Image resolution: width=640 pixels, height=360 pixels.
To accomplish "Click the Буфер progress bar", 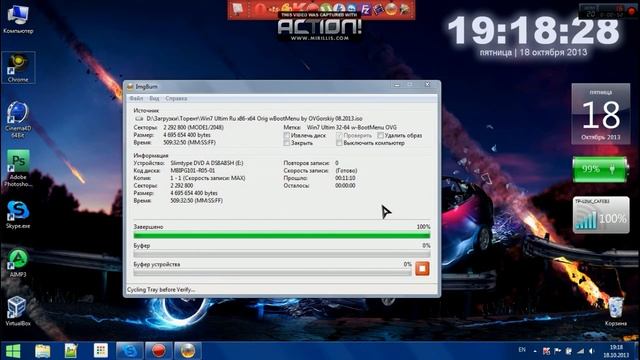I will [282, 254].
